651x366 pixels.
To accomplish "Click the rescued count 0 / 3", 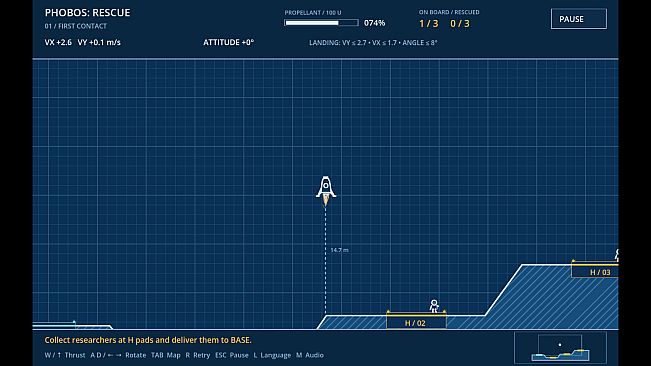I will coord(460,24).
